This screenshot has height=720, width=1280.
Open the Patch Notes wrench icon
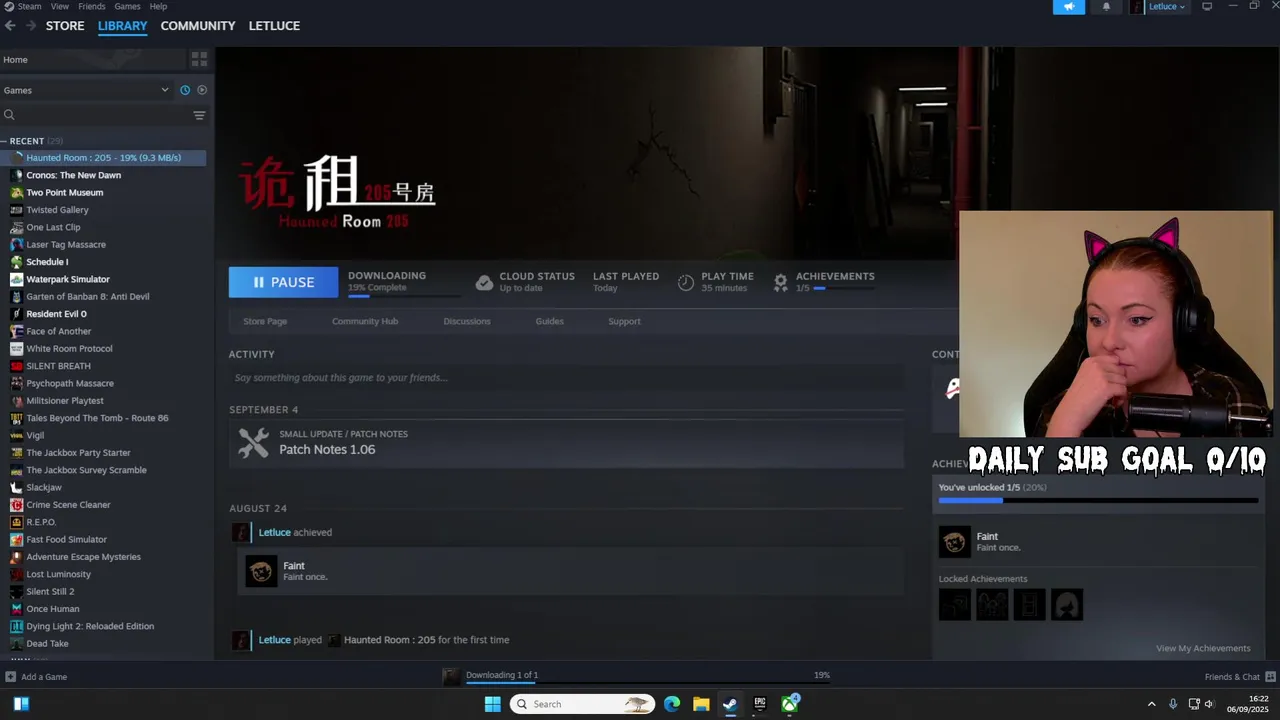pyautogui.click(x=254, y=443)
